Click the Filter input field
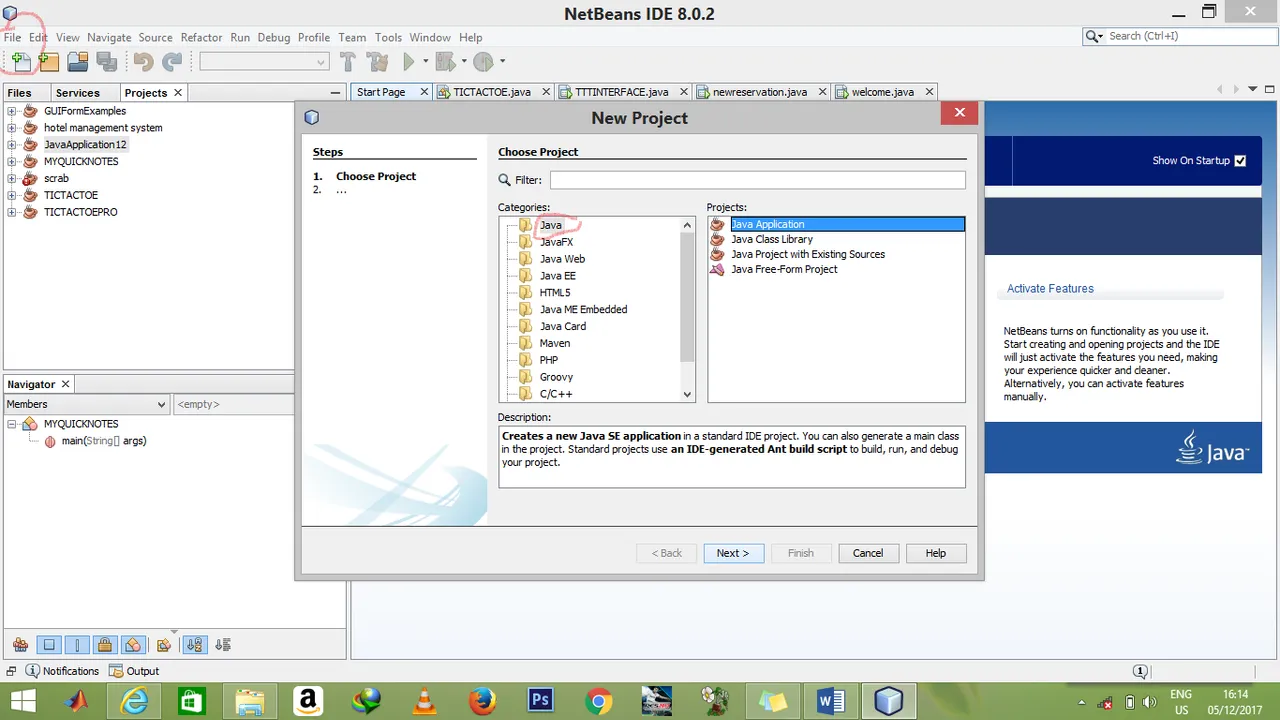This screenshot has width=1280, height=720. (757, 180)
